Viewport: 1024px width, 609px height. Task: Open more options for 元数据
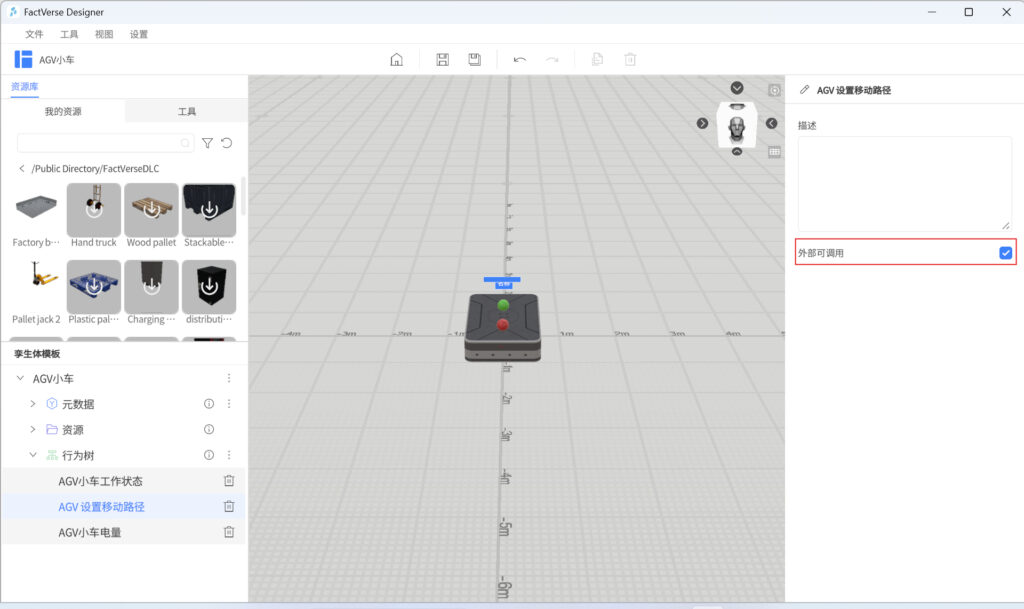pos(229,404)
